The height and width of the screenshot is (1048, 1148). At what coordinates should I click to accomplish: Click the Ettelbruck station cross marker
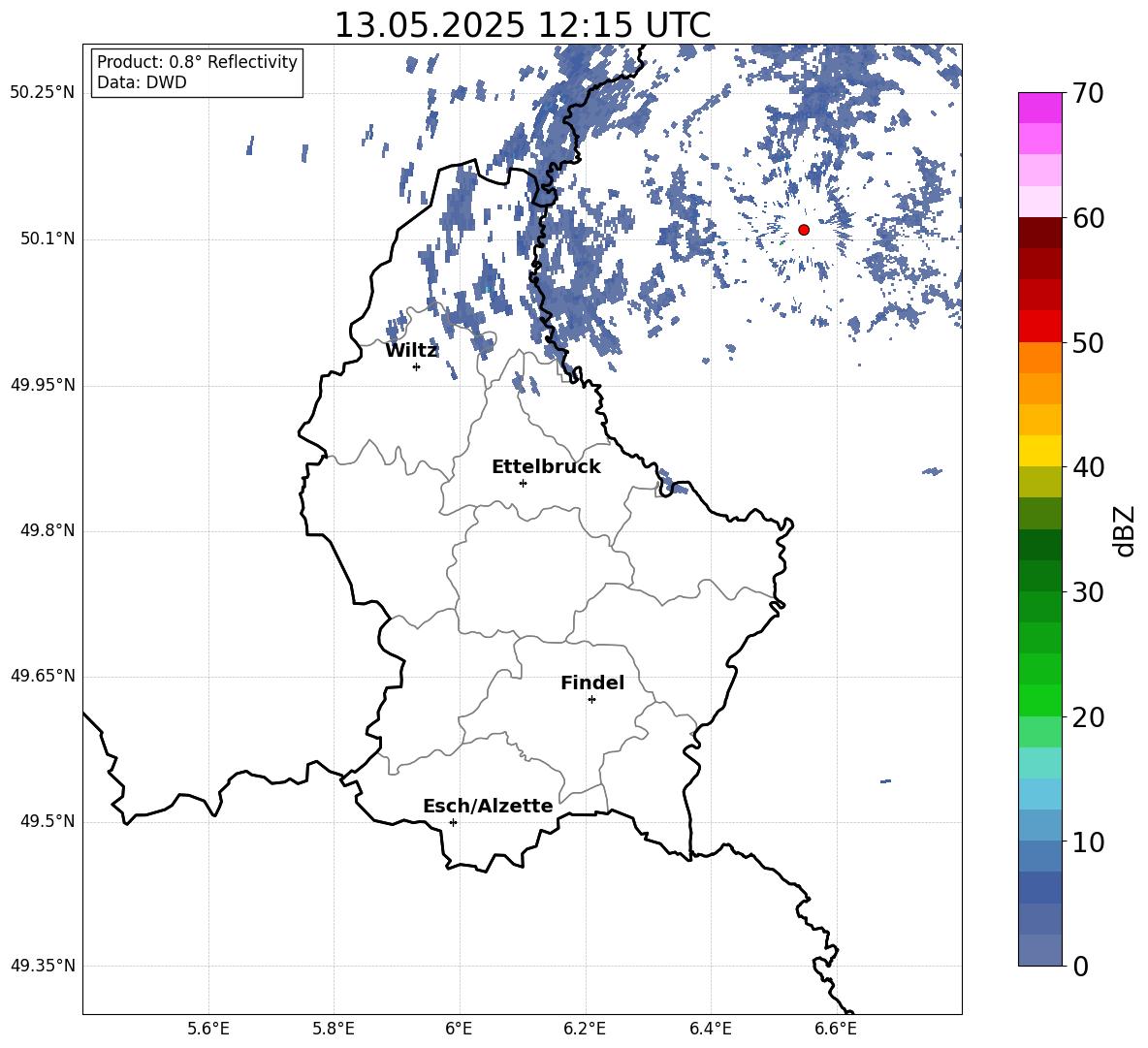click(x=523, y=483)
